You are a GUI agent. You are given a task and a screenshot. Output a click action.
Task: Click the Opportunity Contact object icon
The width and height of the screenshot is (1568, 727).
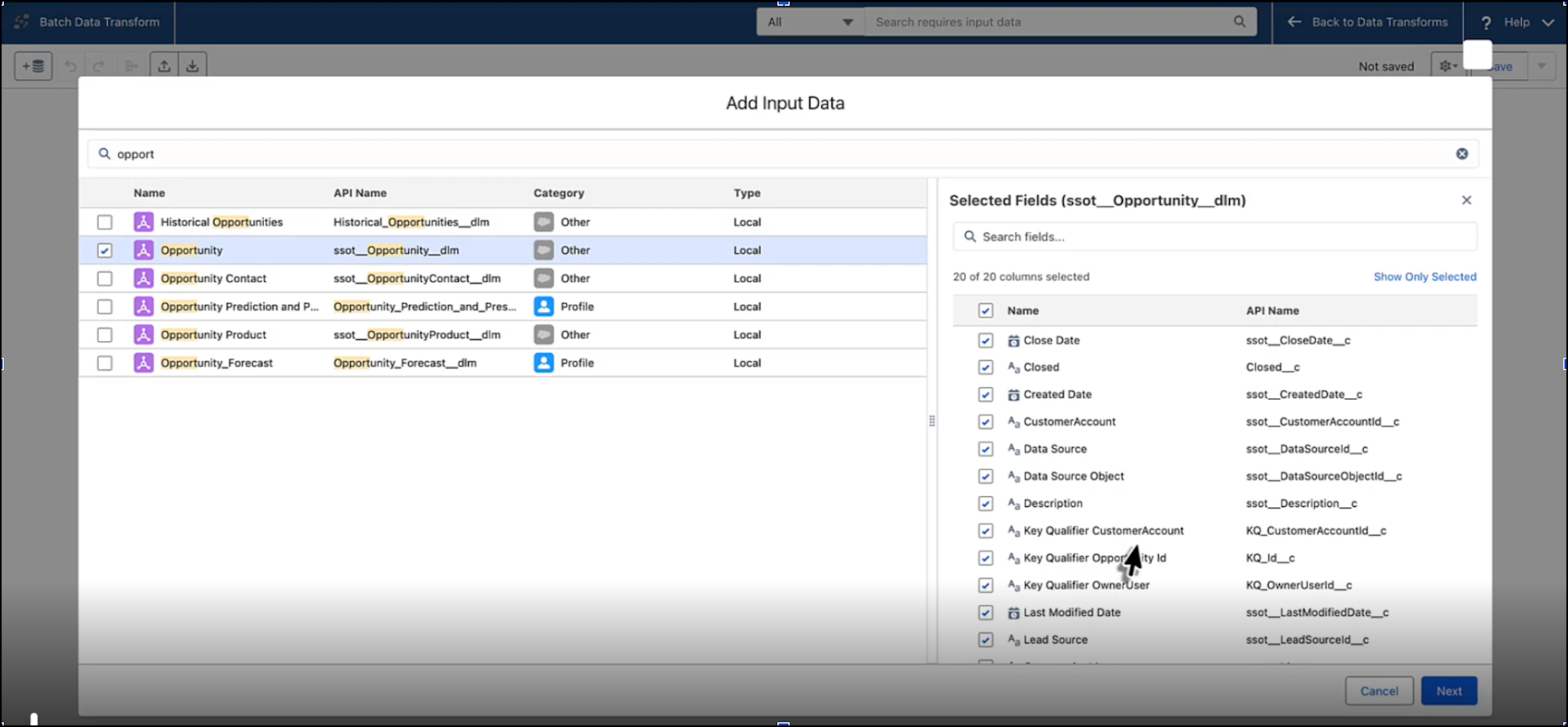[x=143, y=278]
